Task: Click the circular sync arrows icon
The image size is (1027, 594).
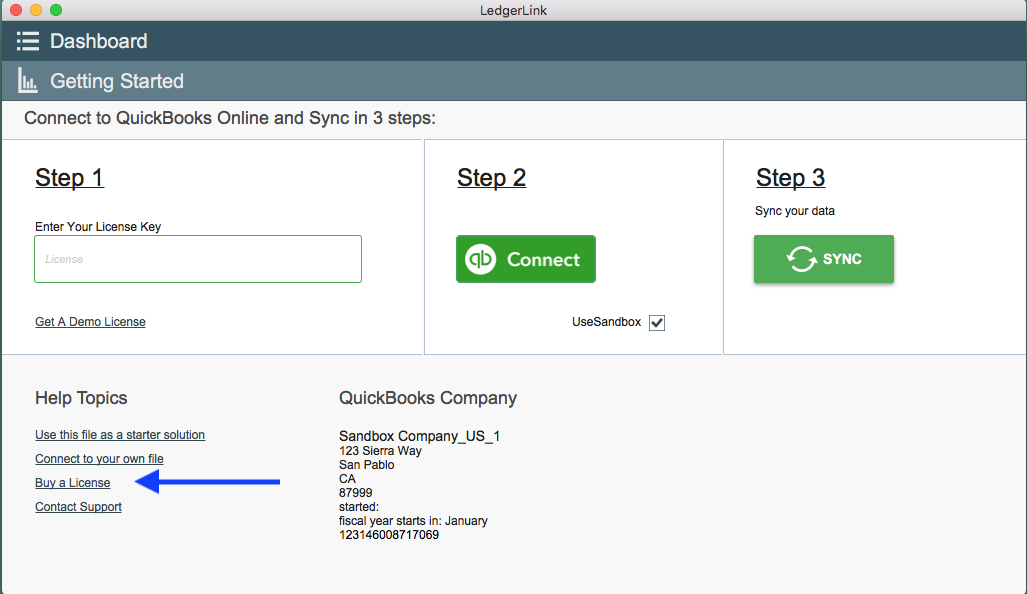Action: pos(801,259)
